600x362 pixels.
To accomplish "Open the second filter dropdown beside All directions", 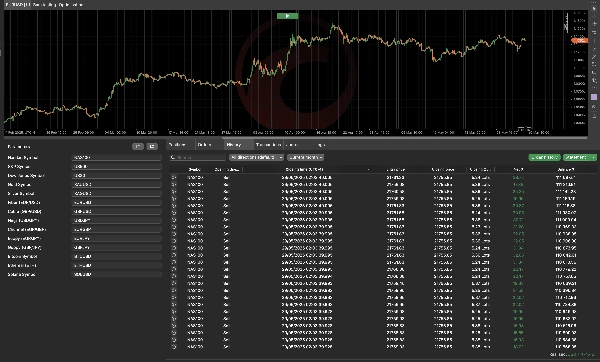I will coord(305,157).
